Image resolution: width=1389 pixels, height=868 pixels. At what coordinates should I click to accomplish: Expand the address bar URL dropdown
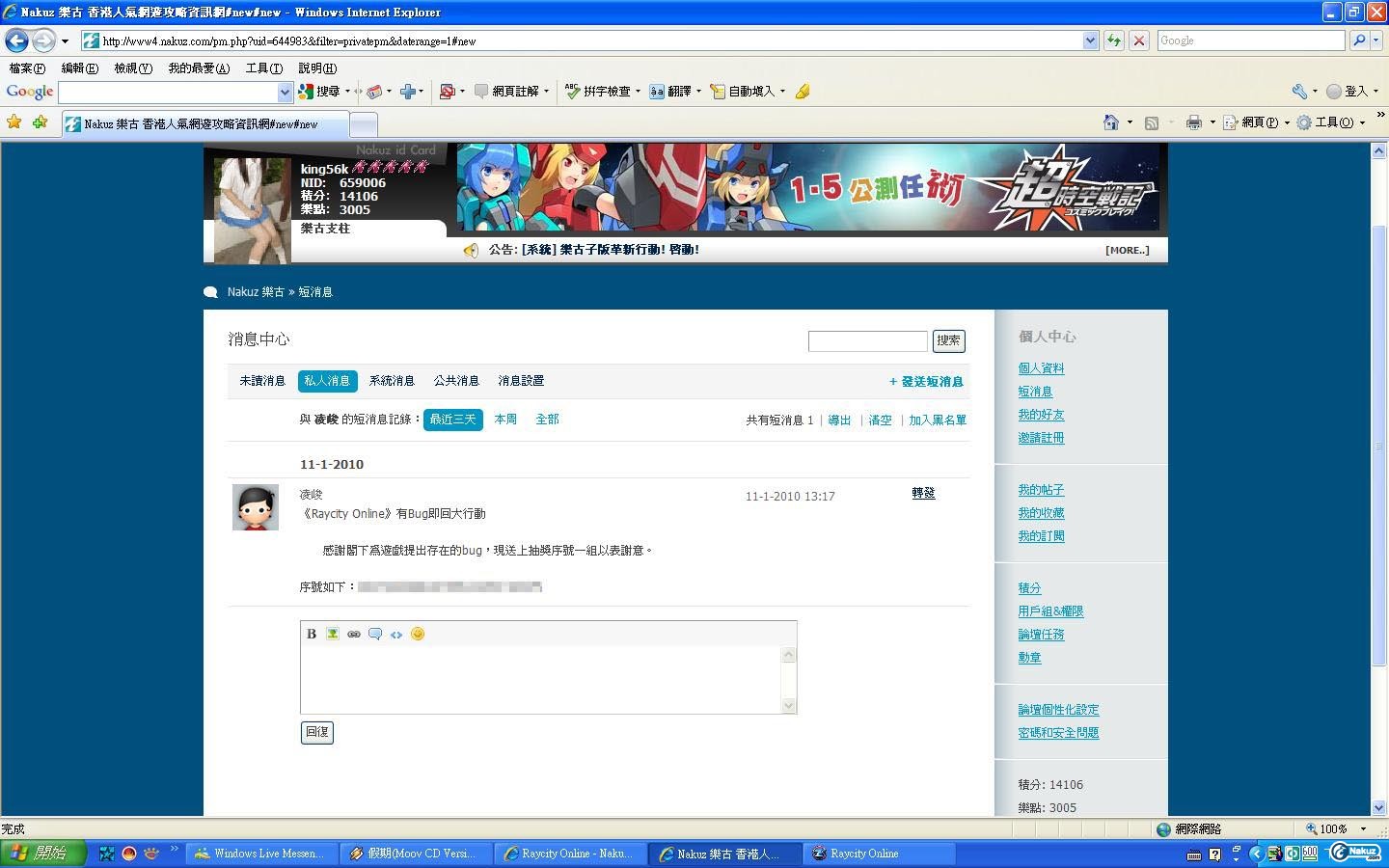(1090, 41)
